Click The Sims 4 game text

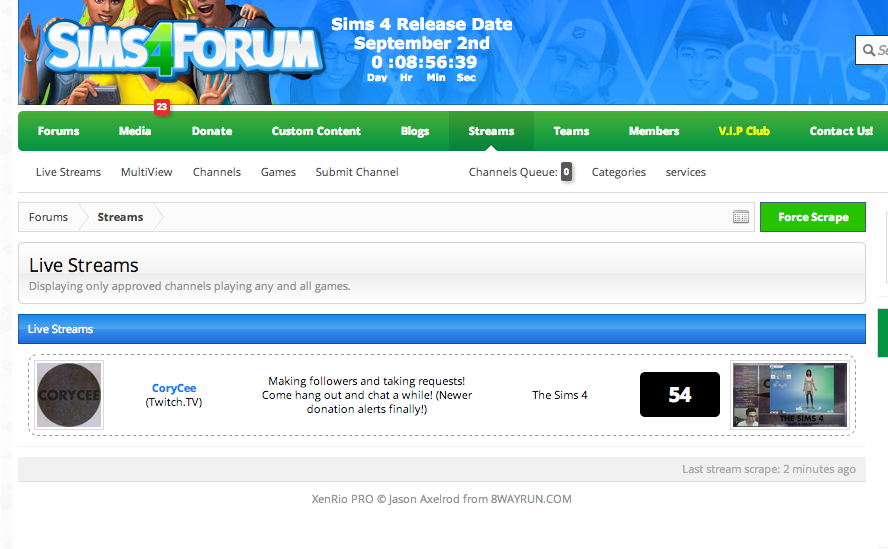[x=560, y=395]
